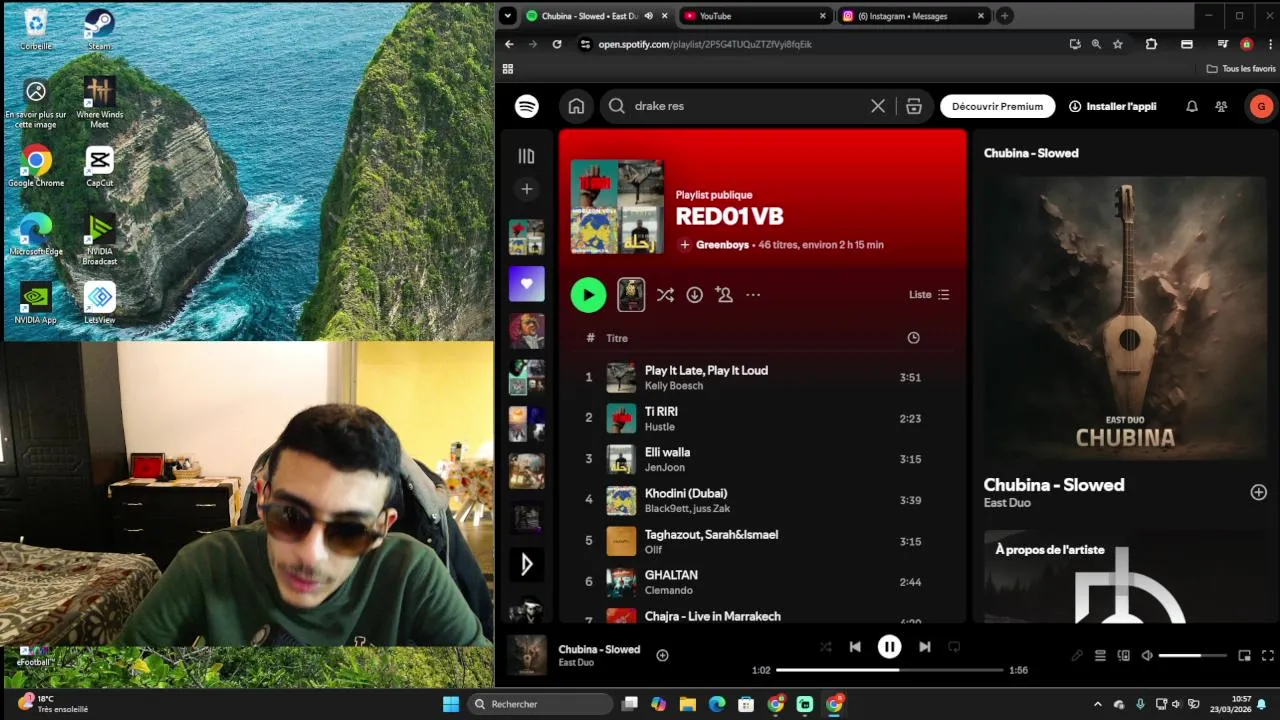
Task: Reload the Spotify page
Action: point(557,44)
